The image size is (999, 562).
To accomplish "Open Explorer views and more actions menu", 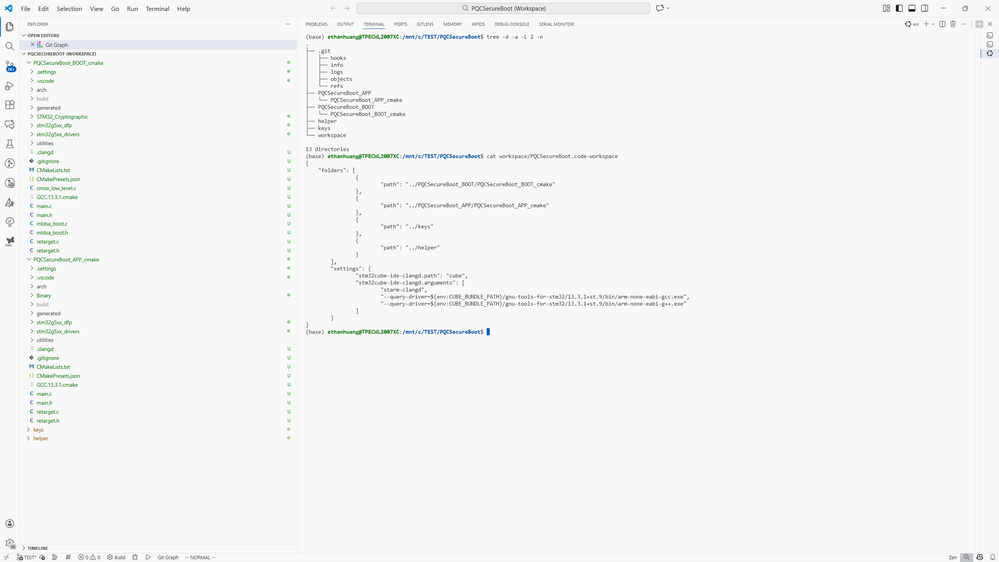I will 288,24.
